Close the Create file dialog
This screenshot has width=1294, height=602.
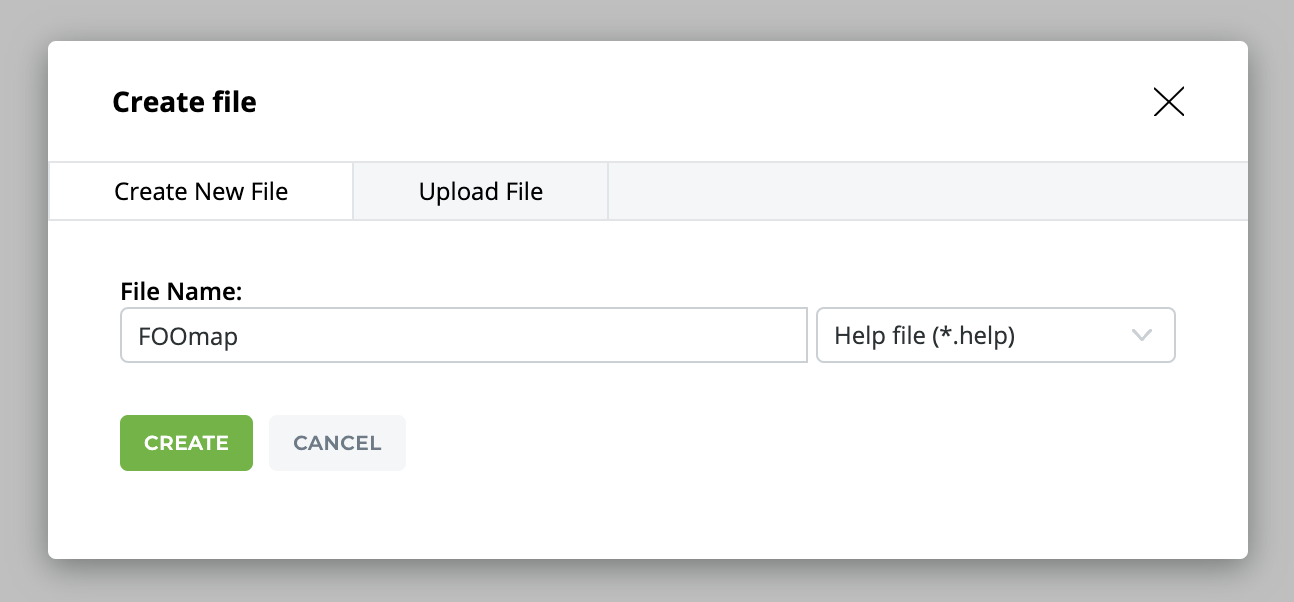(1168, 102)
